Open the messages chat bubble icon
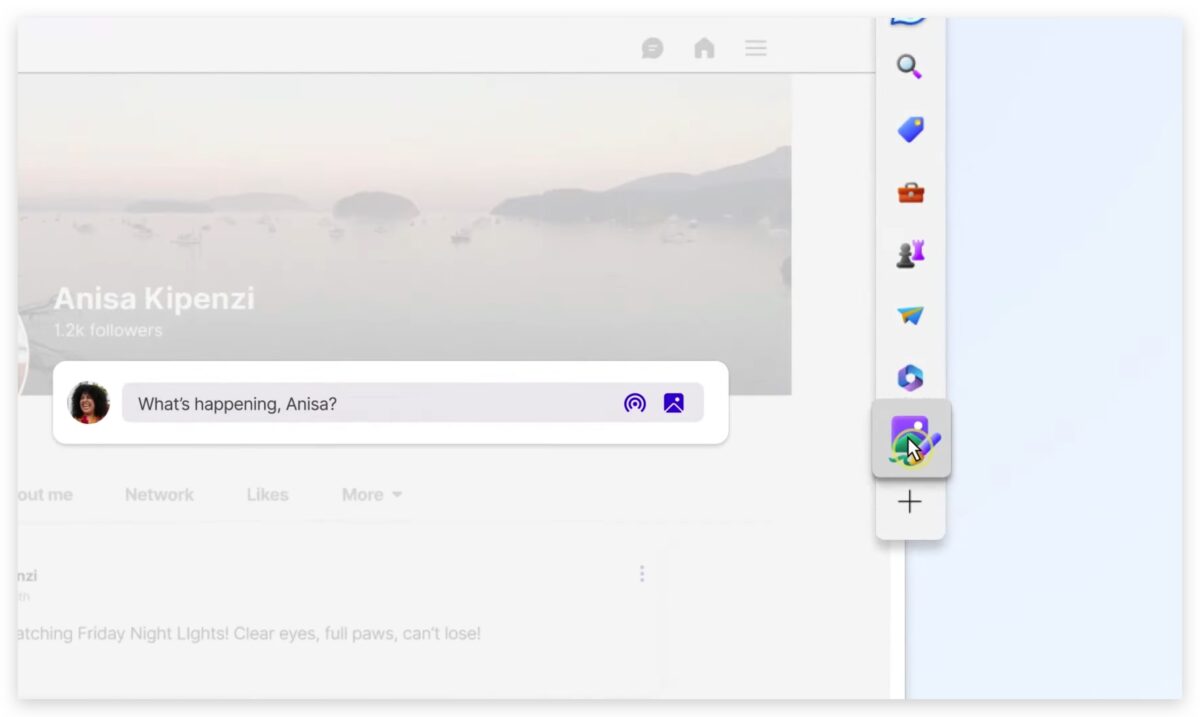Image resolution: width=1200 pixels, height=717 pixels. (653, 48)
